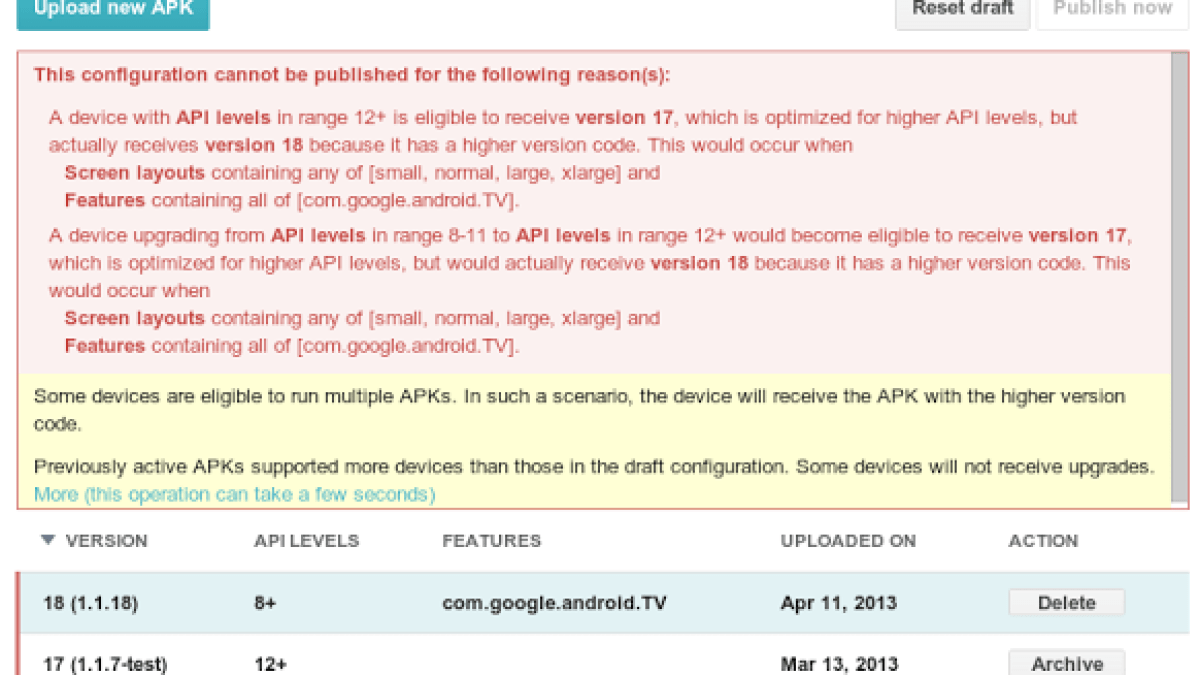Click the FEATURES column header
Screen dimensions: 1200x675
tap(491, 541)
